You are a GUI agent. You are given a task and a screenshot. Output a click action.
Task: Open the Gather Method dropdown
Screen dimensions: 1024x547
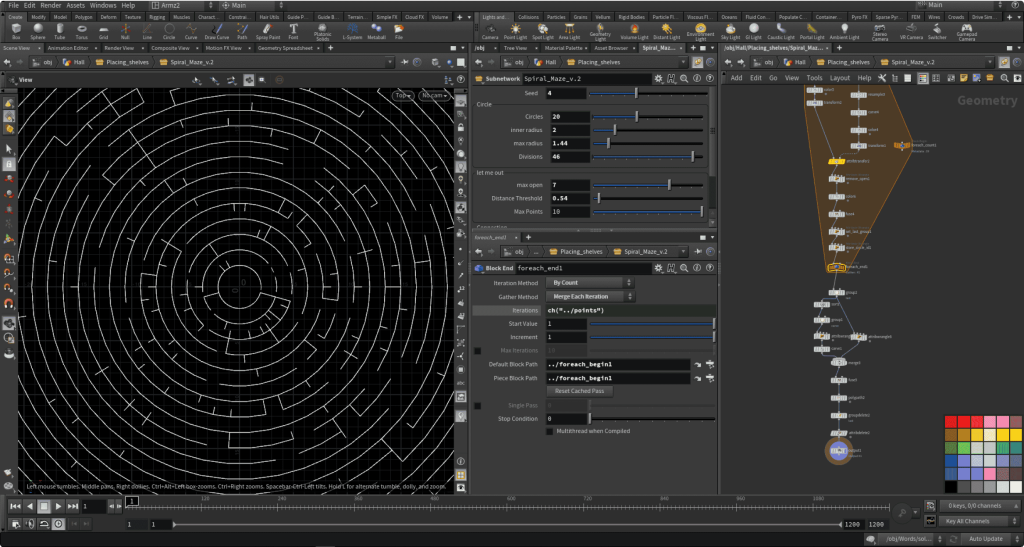coord(590,296)
